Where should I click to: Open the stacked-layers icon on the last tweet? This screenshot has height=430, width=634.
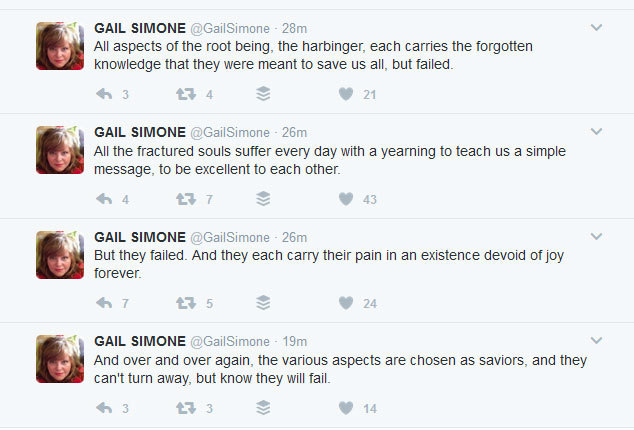click(x=264, y=408)
